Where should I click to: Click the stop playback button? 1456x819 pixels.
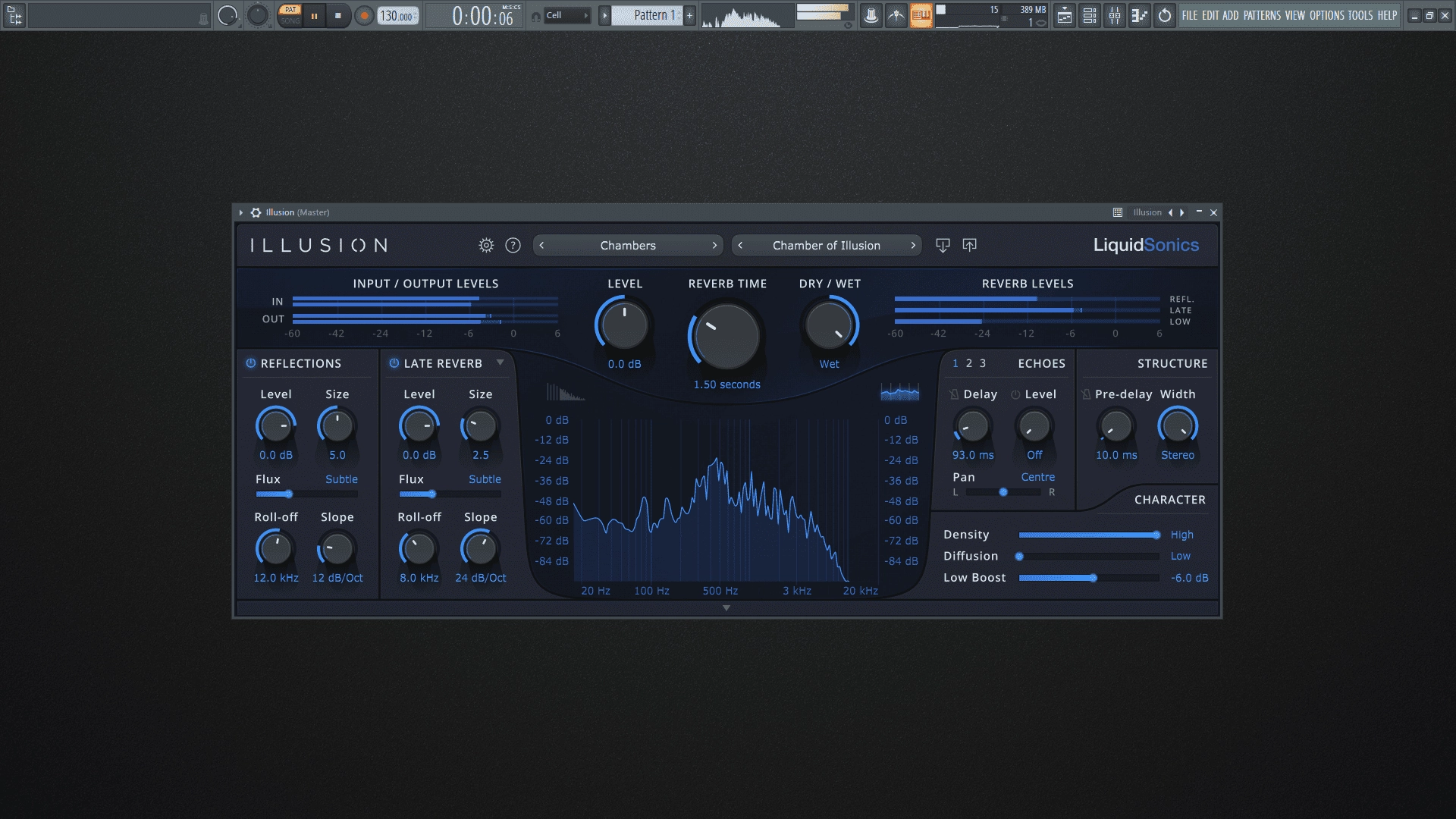pos(338,15)
